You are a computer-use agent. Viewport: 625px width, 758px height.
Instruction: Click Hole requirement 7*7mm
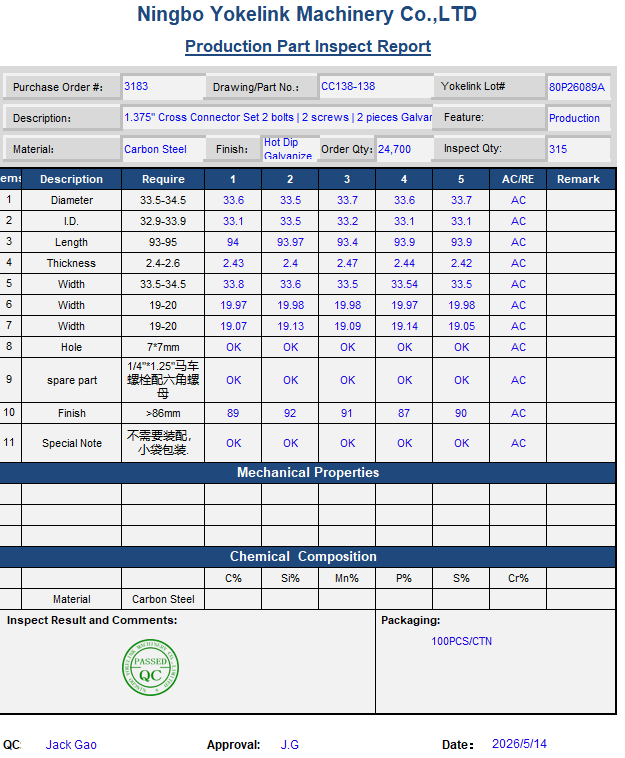[x=163, y=347]
